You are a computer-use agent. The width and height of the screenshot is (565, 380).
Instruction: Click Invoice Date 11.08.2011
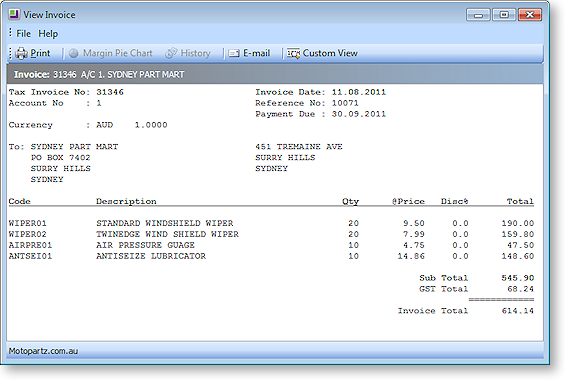click(359, 92)
